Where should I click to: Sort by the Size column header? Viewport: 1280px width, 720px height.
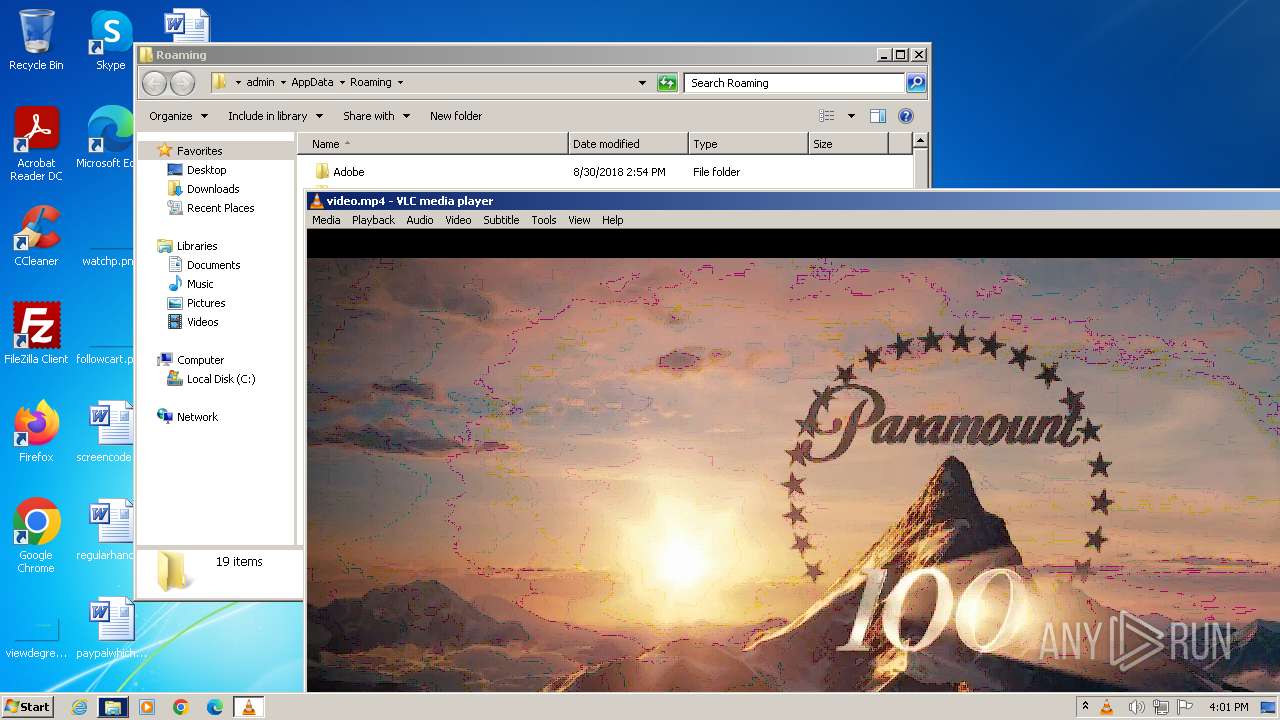tap(848, 144)
